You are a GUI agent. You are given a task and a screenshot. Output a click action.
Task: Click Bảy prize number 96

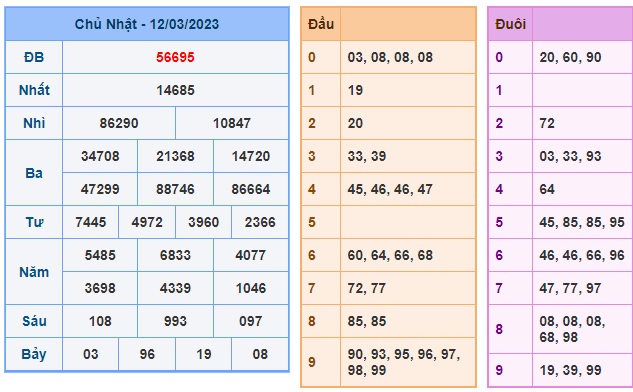(147, 354)
